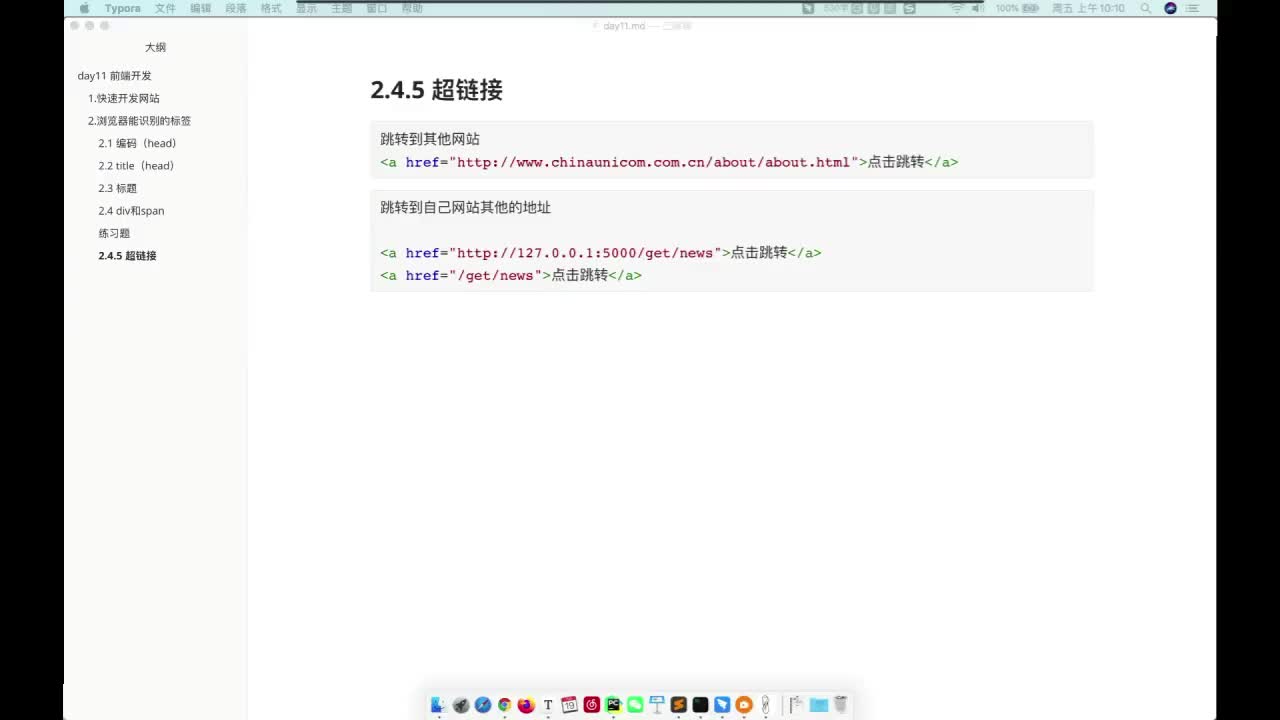Select outline item 2.4.5 超链接
Image resolution: width=1280 pixels, height=720 pixels.
point(127,256)
